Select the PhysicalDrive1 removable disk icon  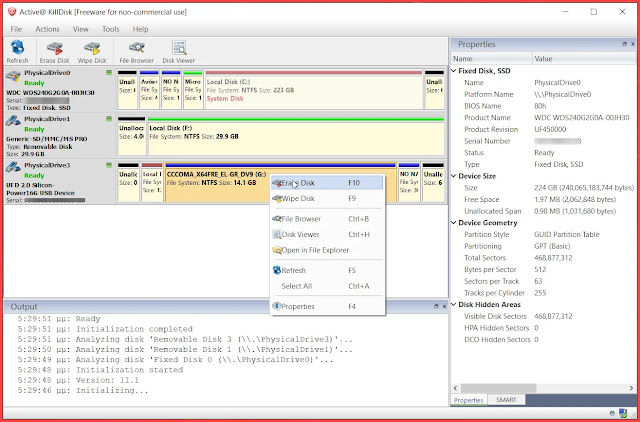tap(13, 121)
